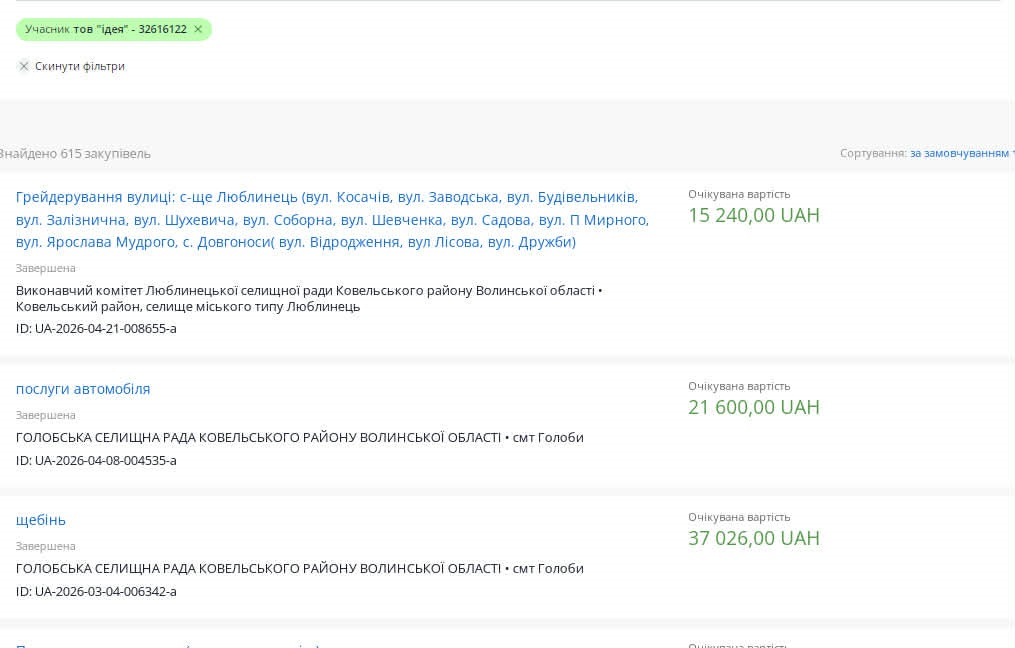This screenshot has width=1015, height=648.
Task: Click 'Завершена' status under послуги автомобіля
Action: [x=46, y=414]
